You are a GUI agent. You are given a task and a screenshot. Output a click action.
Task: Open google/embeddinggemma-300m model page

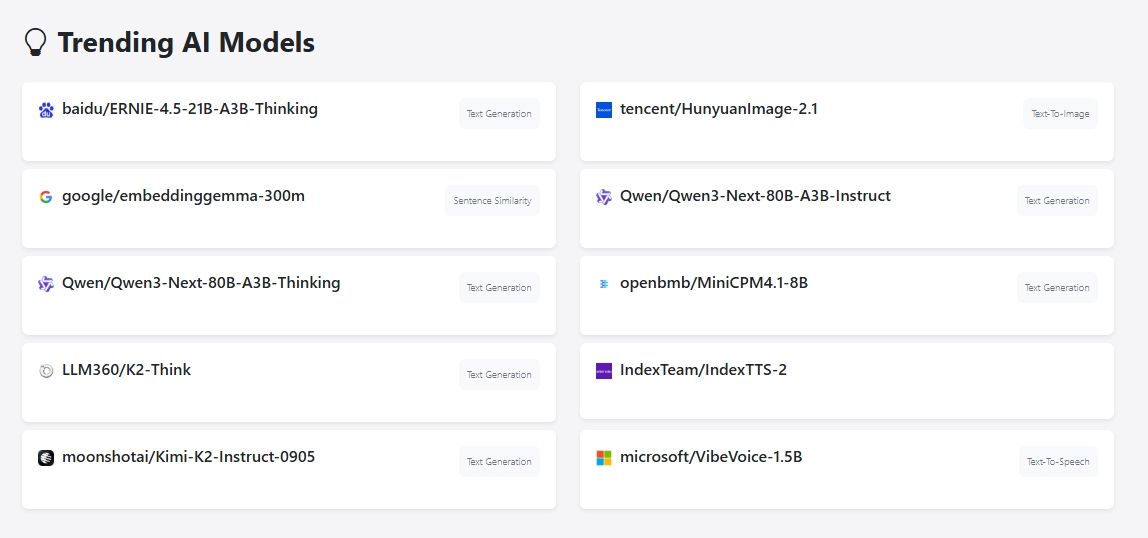183,196
